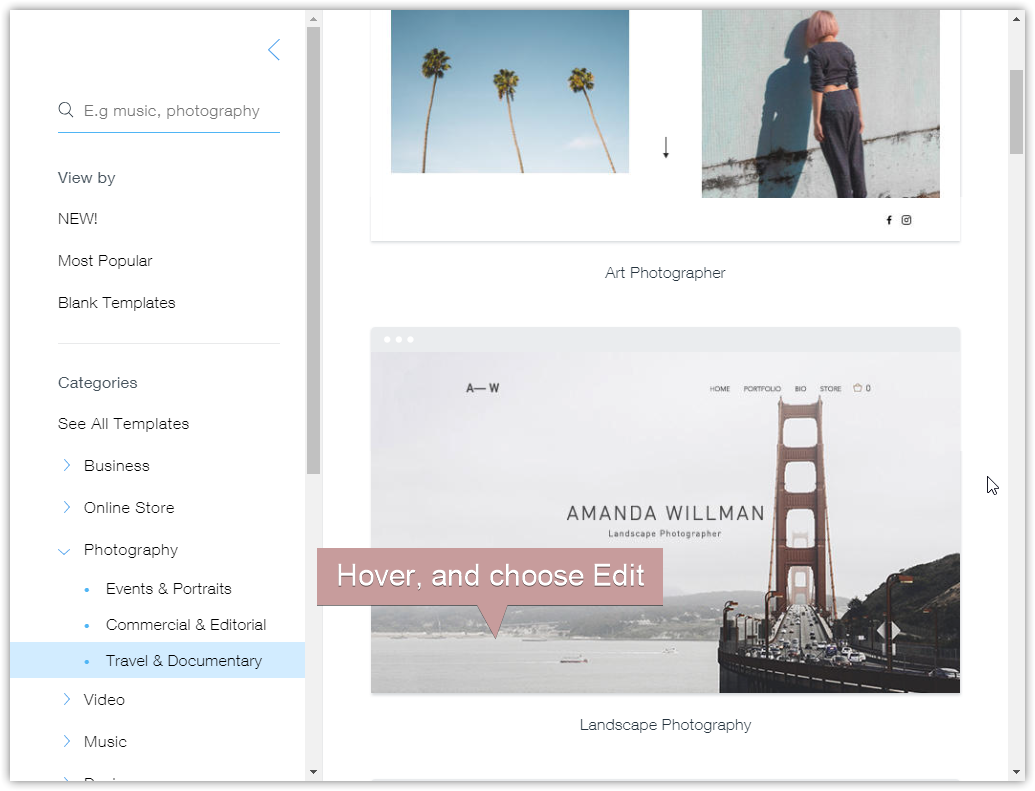
Task: Click the Art Photographer template thumbnail
Action: (665, 125)
